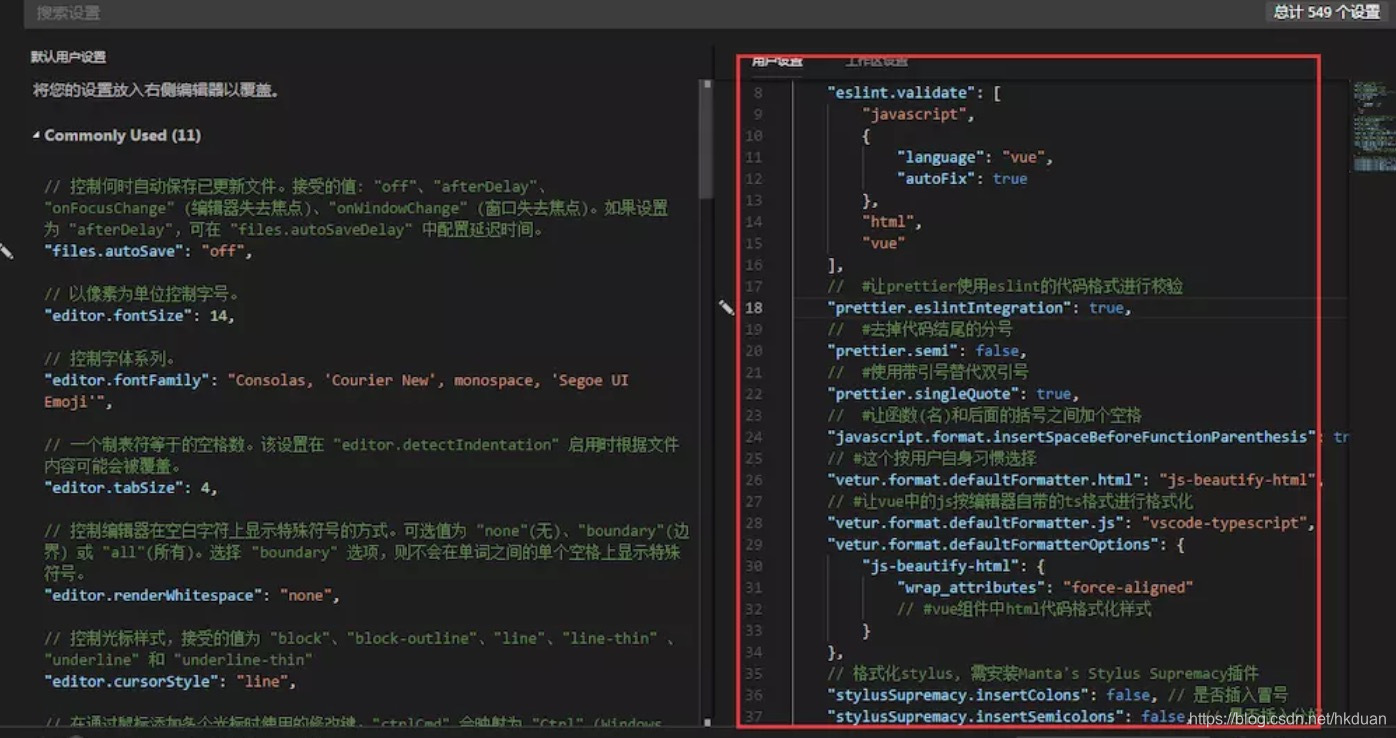Viewport: 1396px width, 738px height.
Task: Click the "files.autoSave": "off" line
Action: pyautogui.click(x=148, y=251)
